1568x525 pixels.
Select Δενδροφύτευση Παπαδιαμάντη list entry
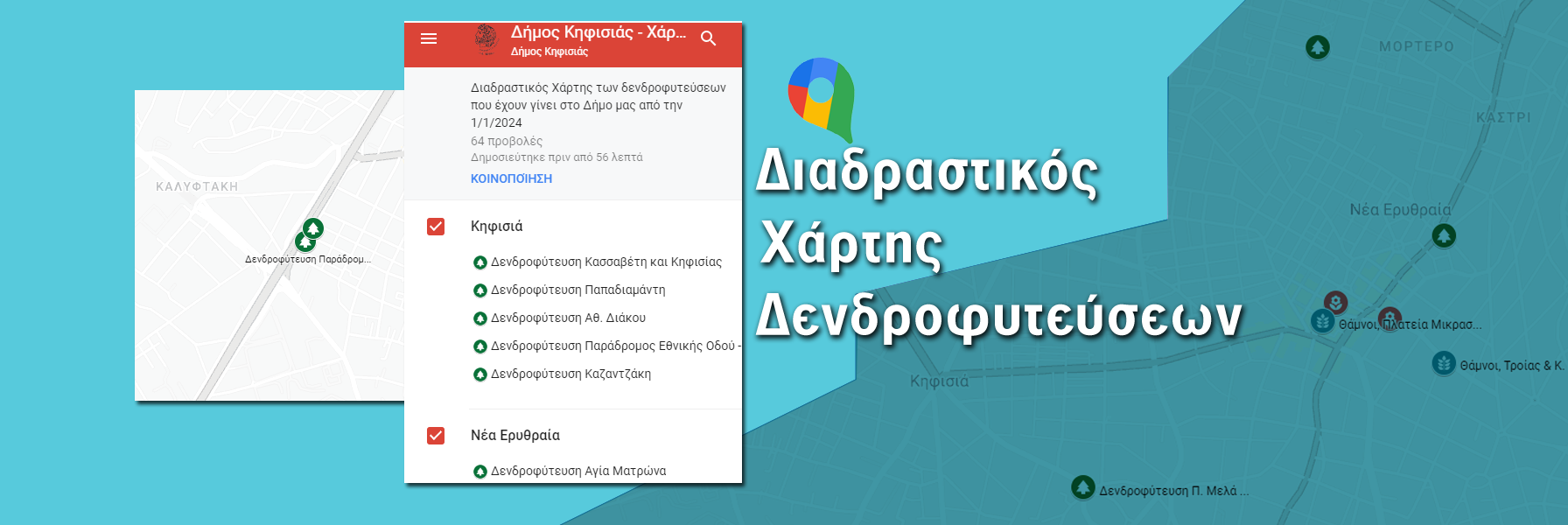point(577,290)
